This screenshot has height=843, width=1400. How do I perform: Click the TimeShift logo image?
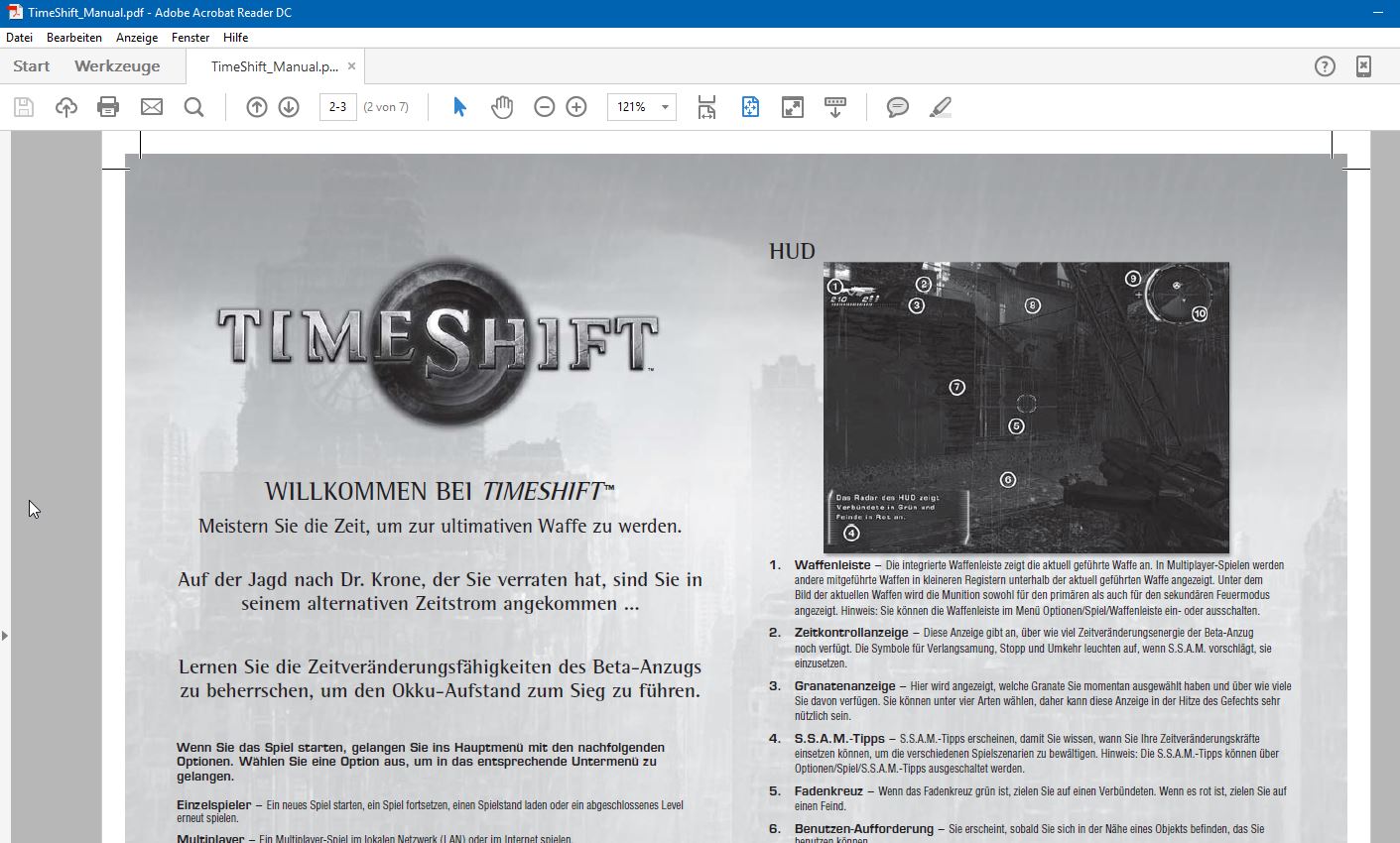click(438, 342)
